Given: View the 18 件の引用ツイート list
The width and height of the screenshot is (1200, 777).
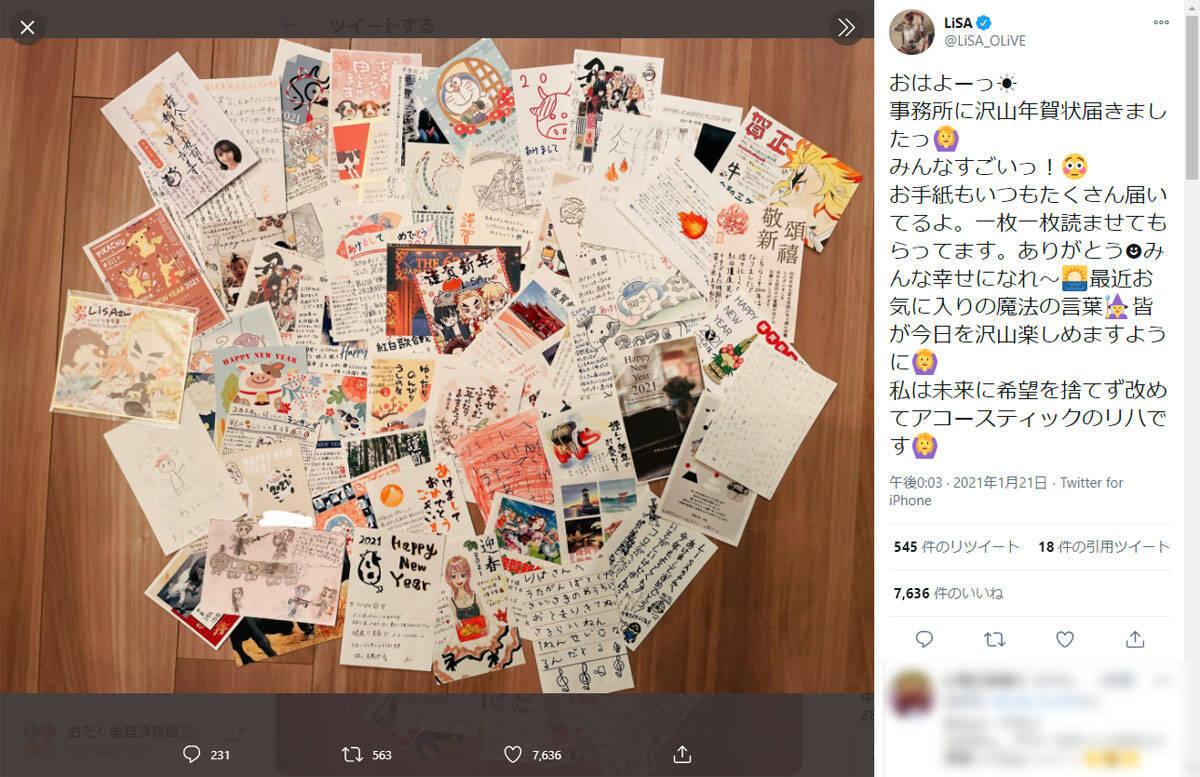Looking at the screenshot, I should pos(1104,547).
